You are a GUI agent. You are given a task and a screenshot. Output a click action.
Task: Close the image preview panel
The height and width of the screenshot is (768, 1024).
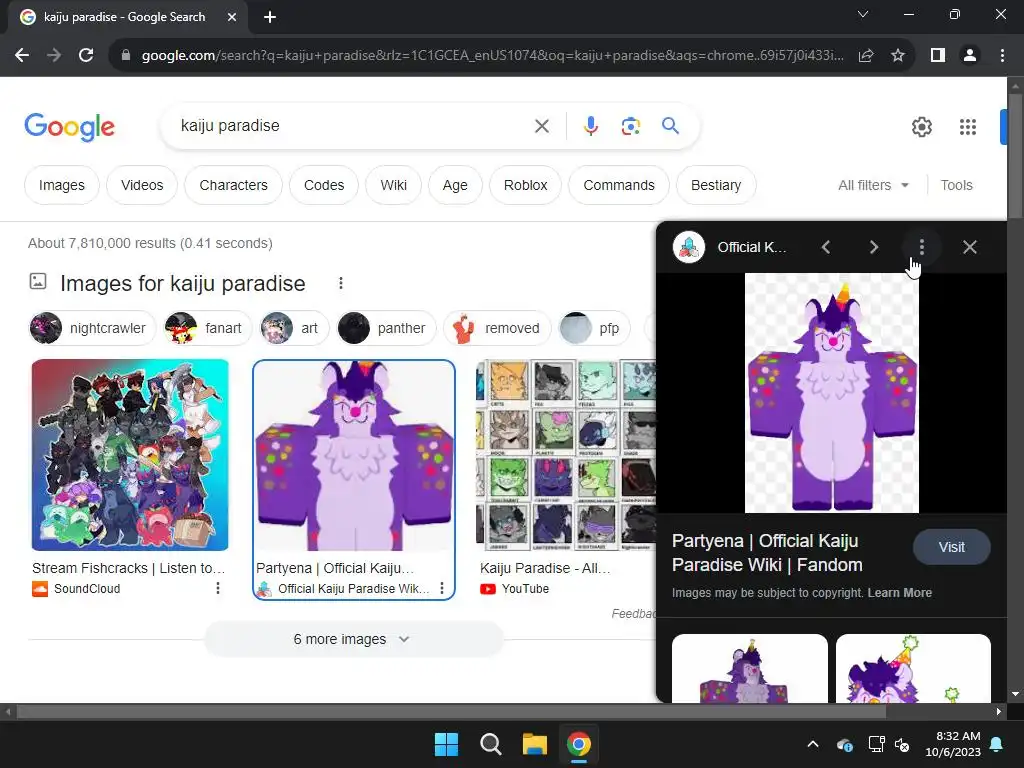[x=970, y=247]
